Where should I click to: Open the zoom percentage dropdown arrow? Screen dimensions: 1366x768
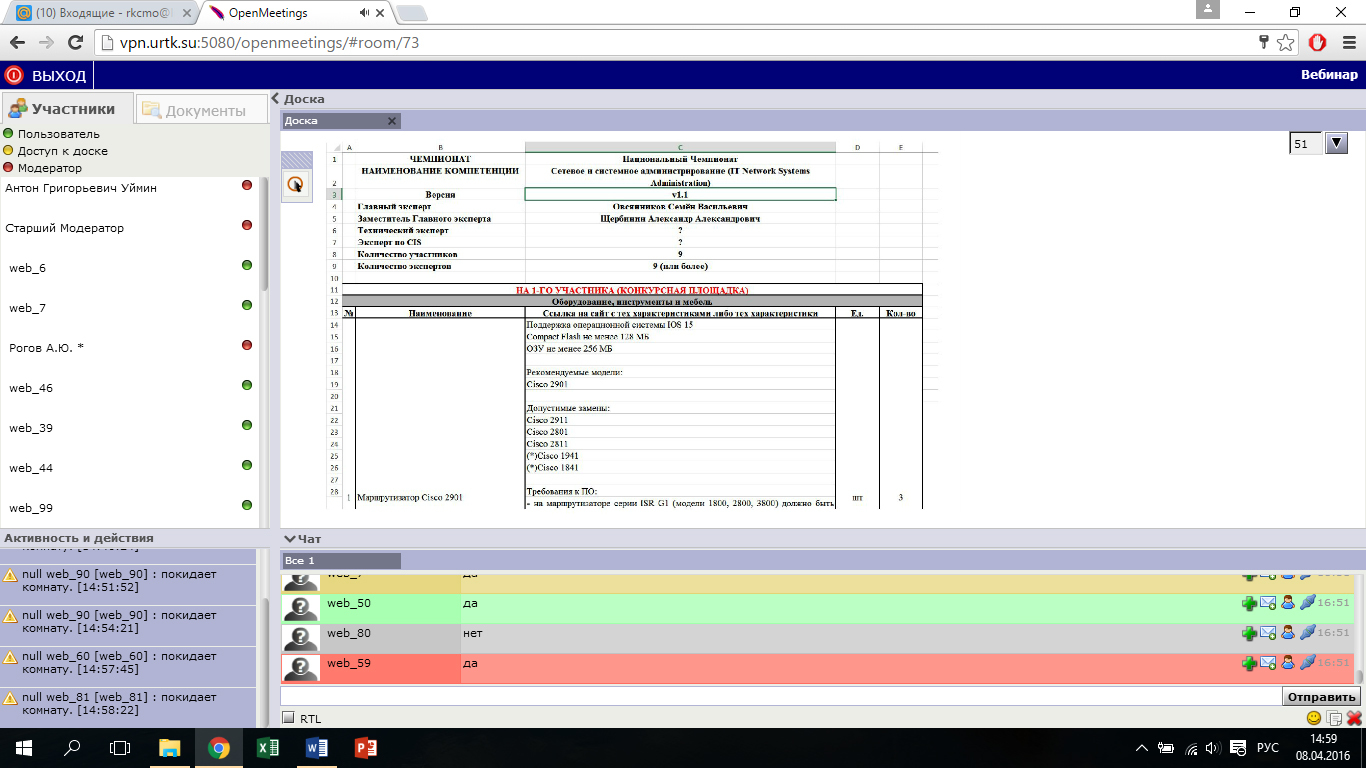point(1337,144)
